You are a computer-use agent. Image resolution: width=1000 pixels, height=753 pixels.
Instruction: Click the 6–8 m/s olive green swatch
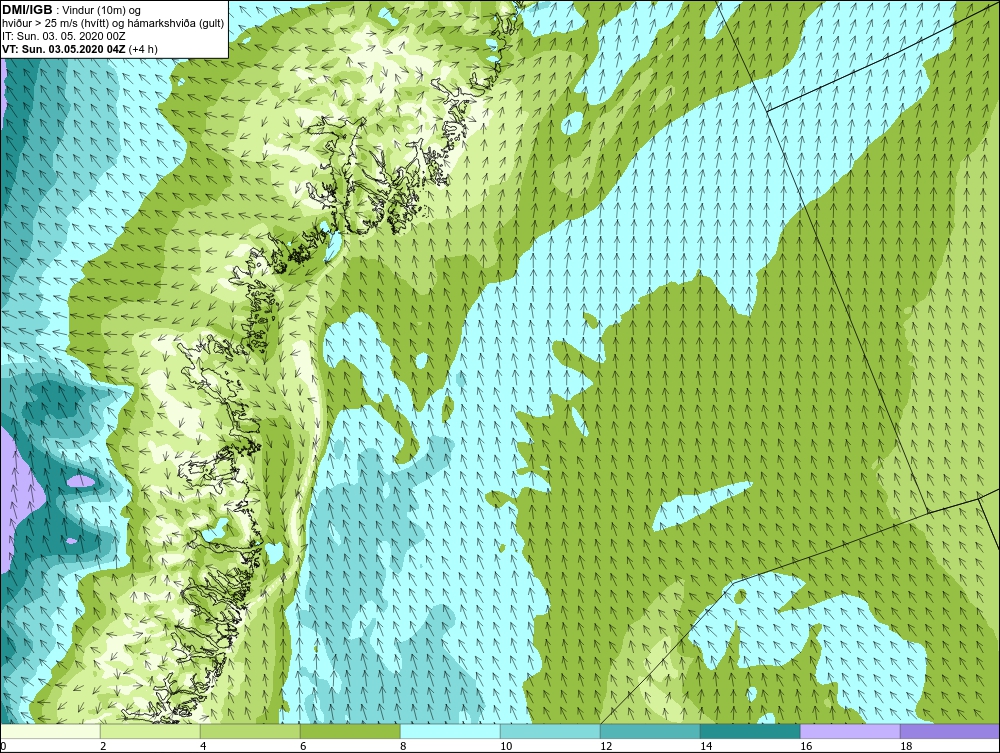pos(350,732)
